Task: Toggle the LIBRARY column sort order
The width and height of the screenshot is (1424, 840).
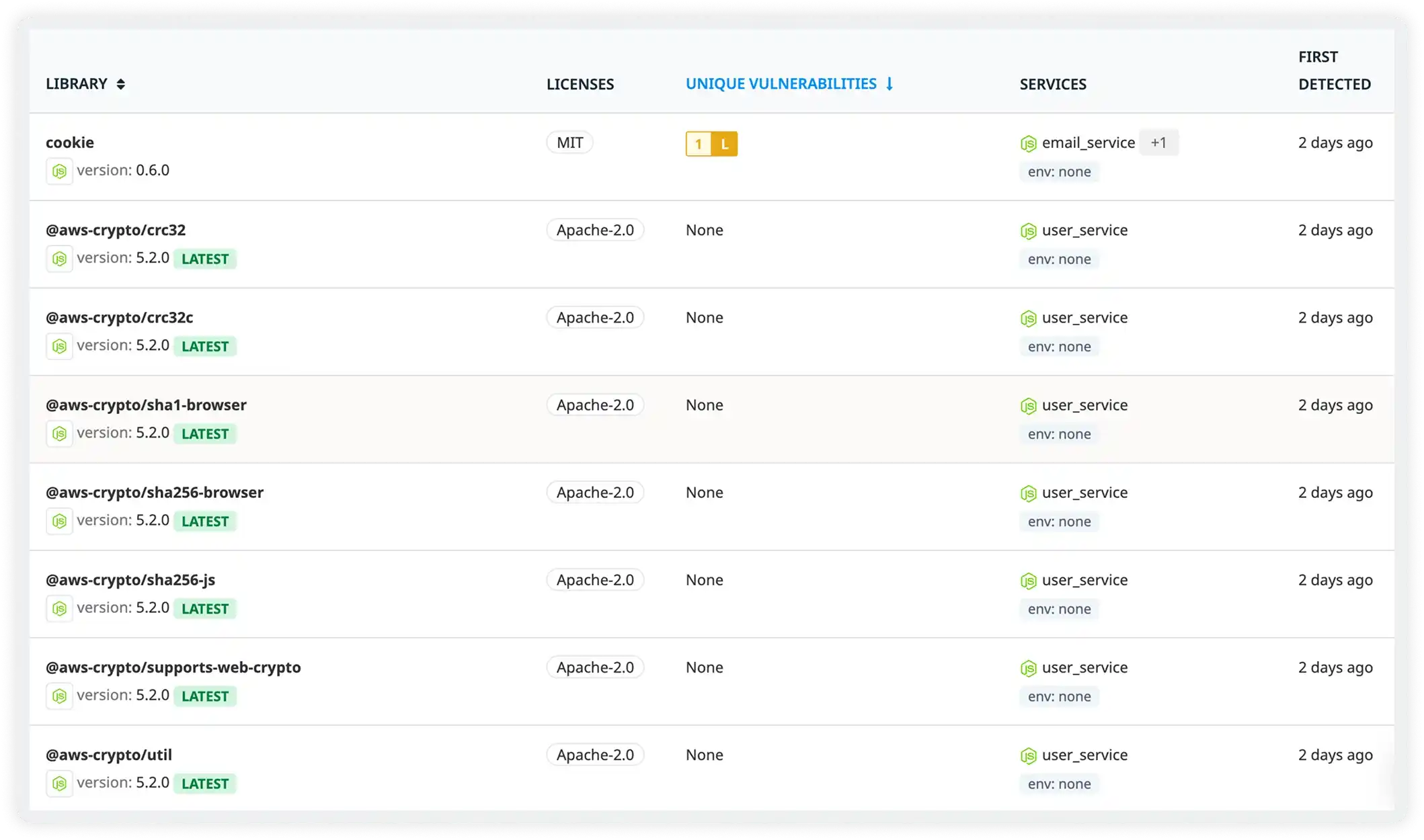Action: click(x=121, y=83)
